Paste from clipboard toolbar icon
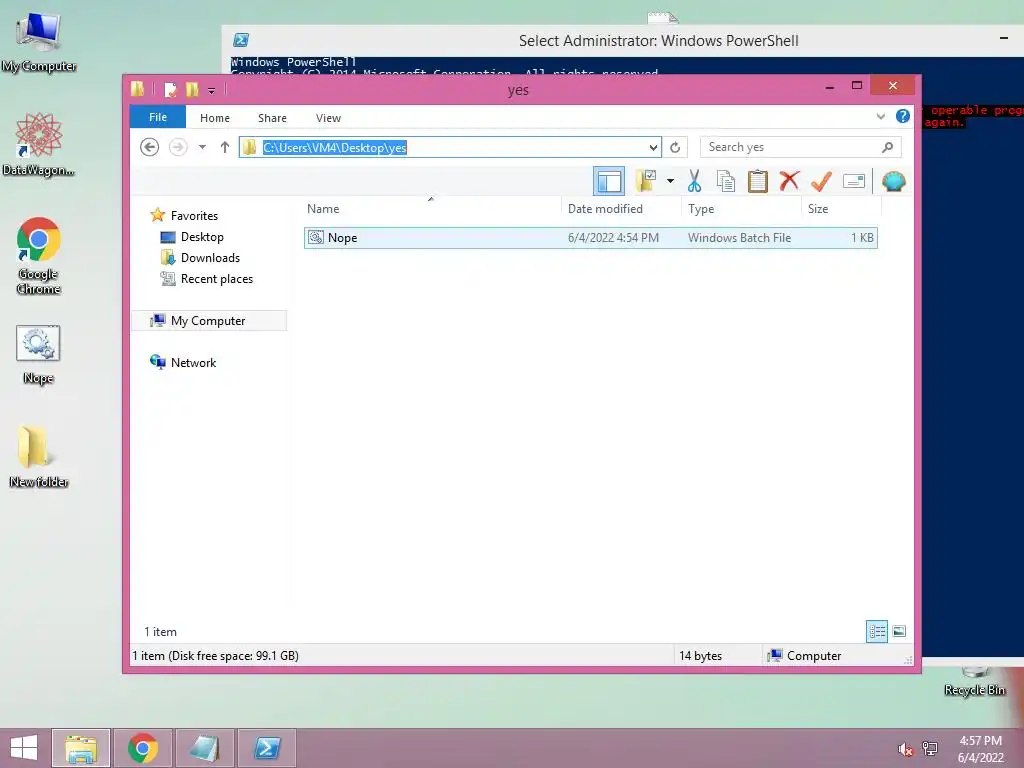The height and width of the screenshot is (768, 1024). click(758, 181)
